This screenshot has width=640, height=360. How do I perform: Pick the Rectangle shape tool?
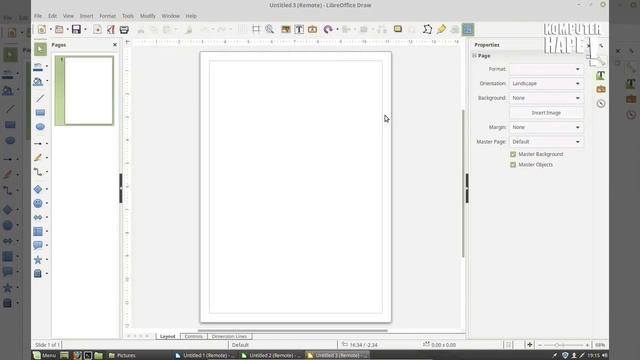40,112
